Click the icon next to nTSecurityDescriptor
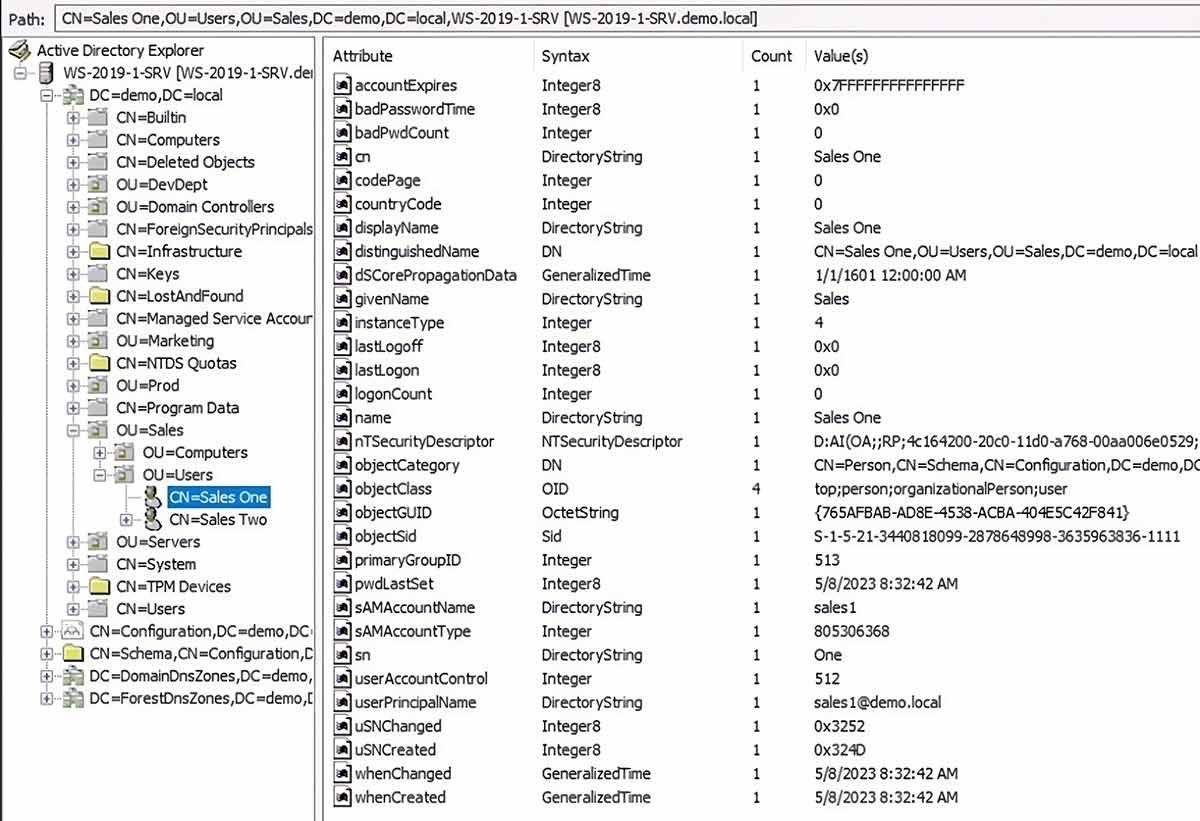The width and height of the screenshot is (1200, 821). 342,441
